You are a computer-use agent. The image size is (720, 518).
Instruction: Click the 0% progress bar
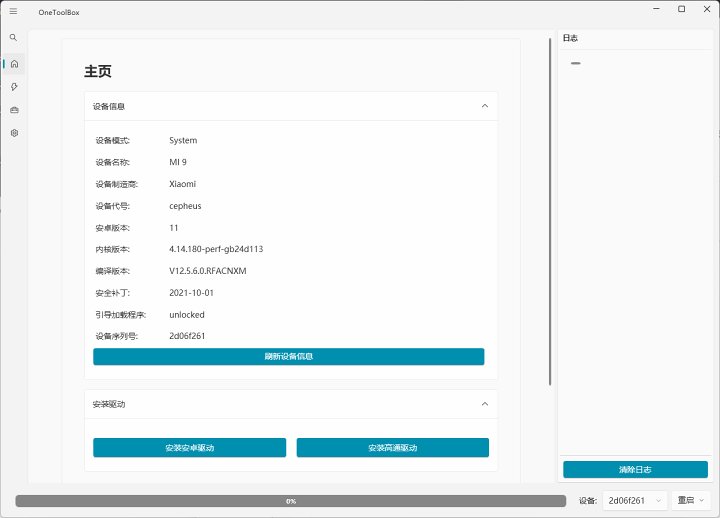pyautogui.click(x=290, y=500)
